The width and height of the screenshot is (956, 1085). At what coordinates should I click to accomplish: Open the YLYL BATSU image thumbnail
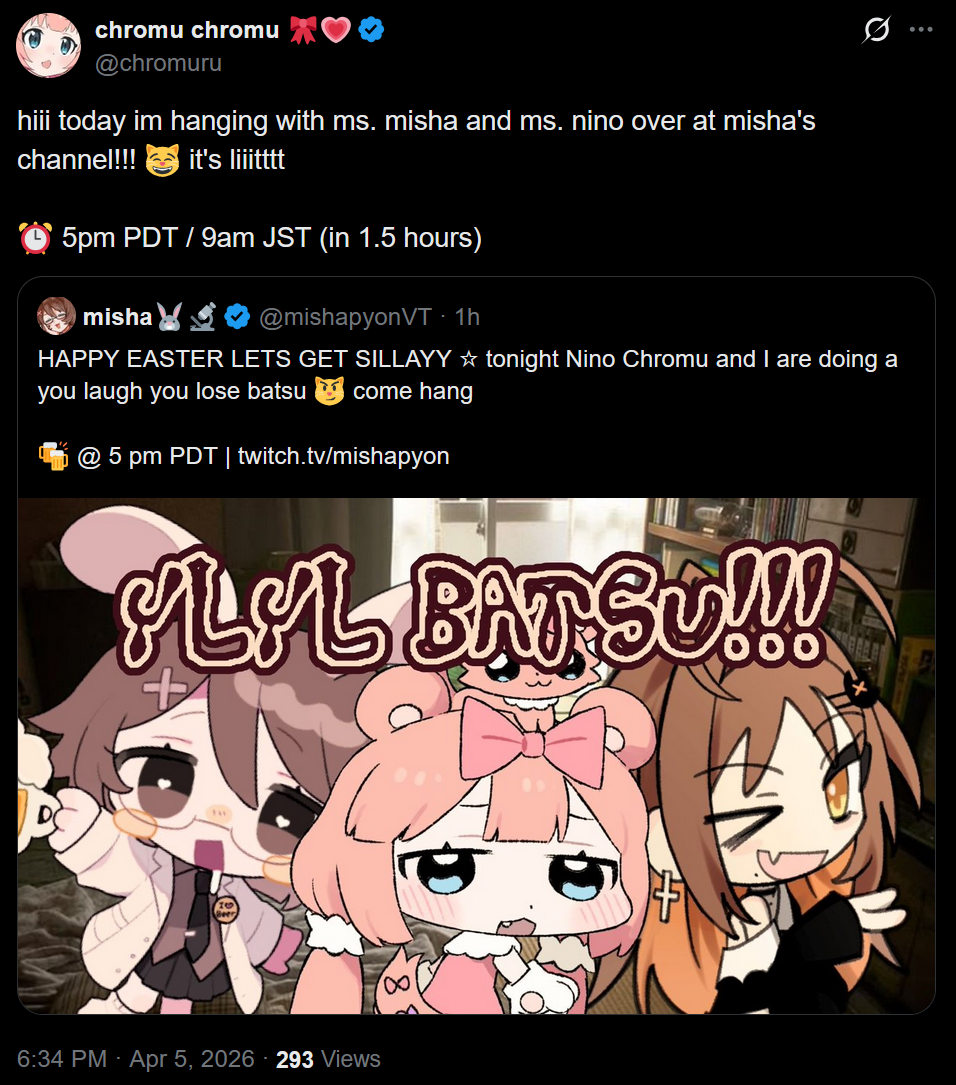tap(477, 756)
